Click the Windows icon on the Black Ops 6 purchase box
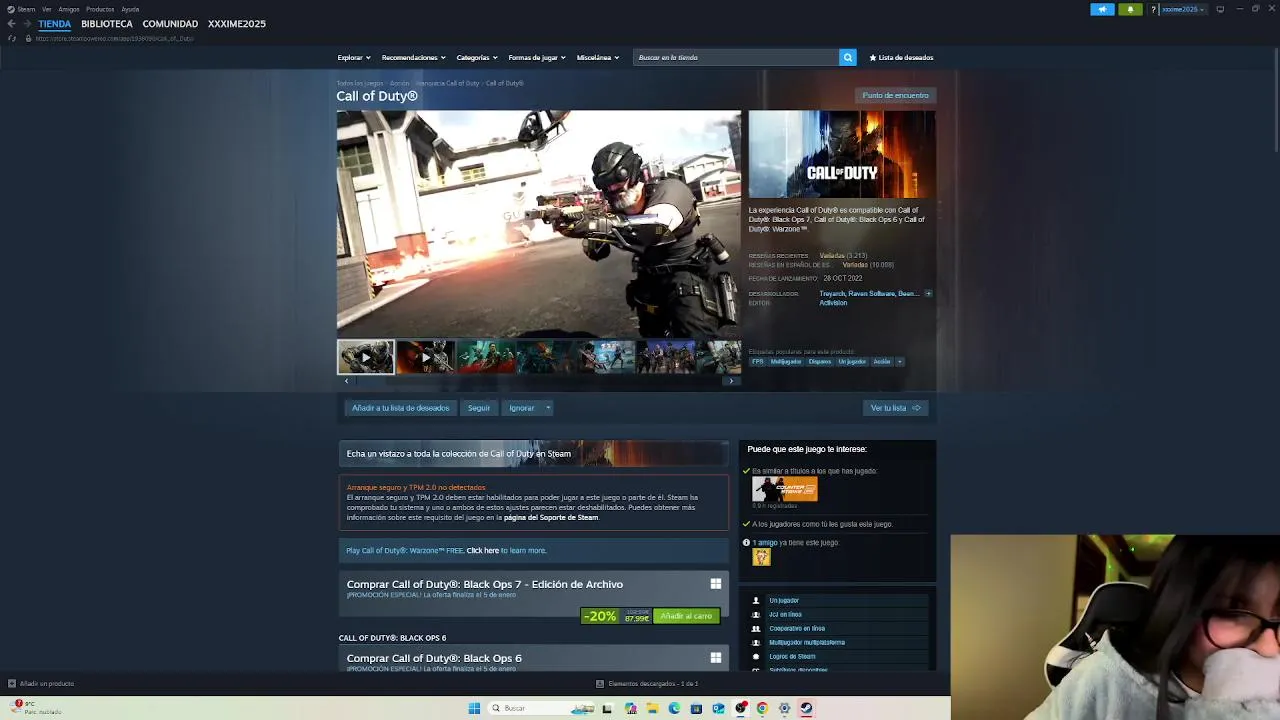 (715, 658)
